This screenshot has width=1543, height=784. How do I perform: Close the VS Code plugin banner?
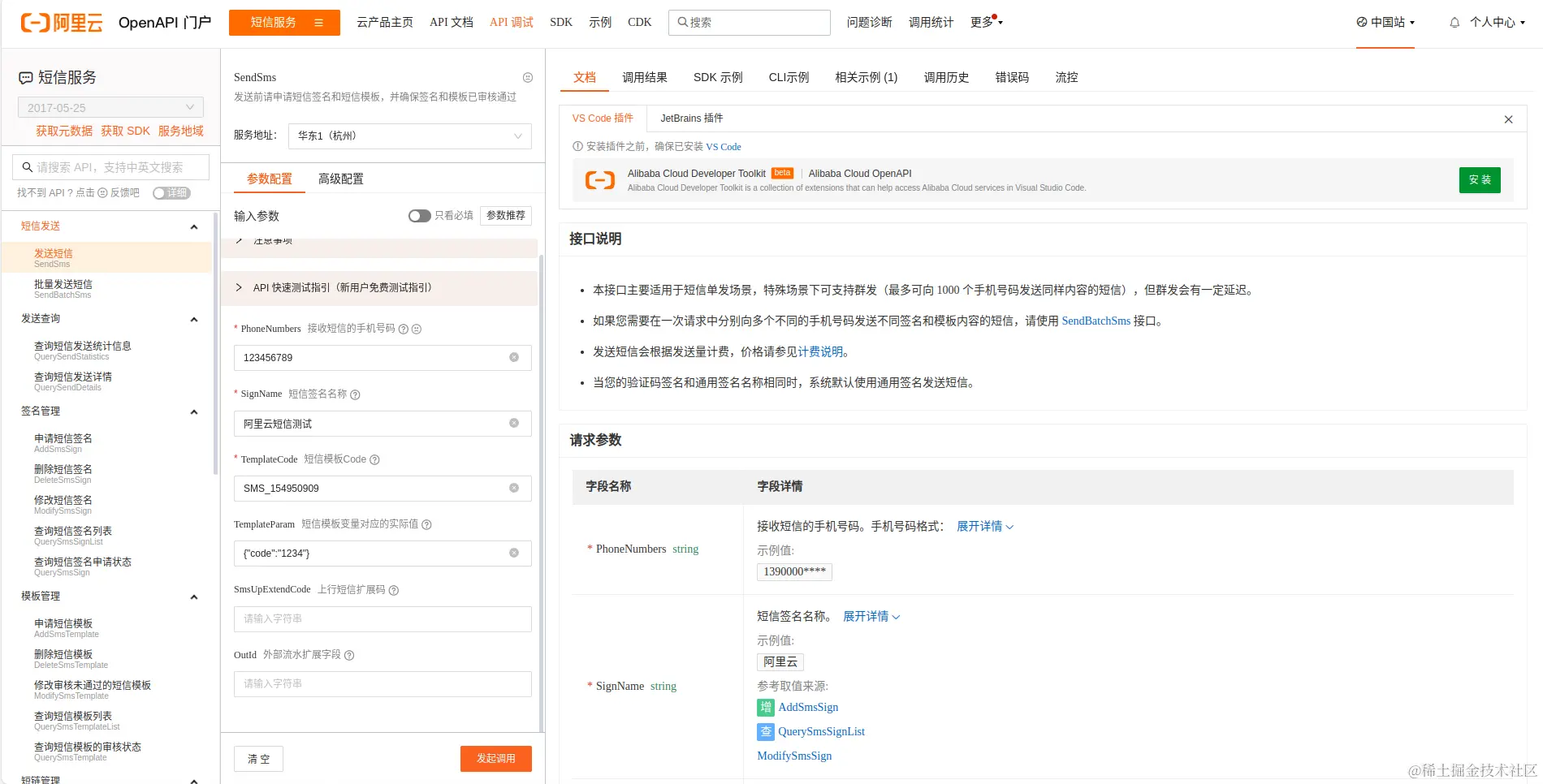point(1508,119)
